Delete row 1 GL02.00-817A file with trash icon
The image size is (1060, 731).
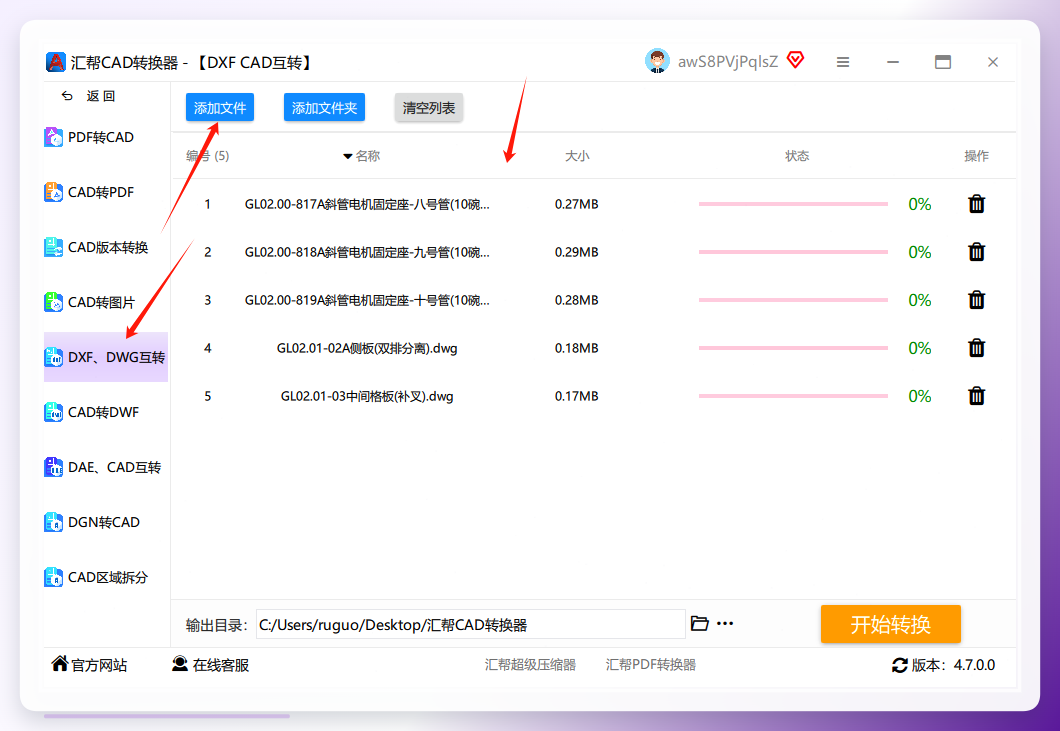(x=976, y=204)
